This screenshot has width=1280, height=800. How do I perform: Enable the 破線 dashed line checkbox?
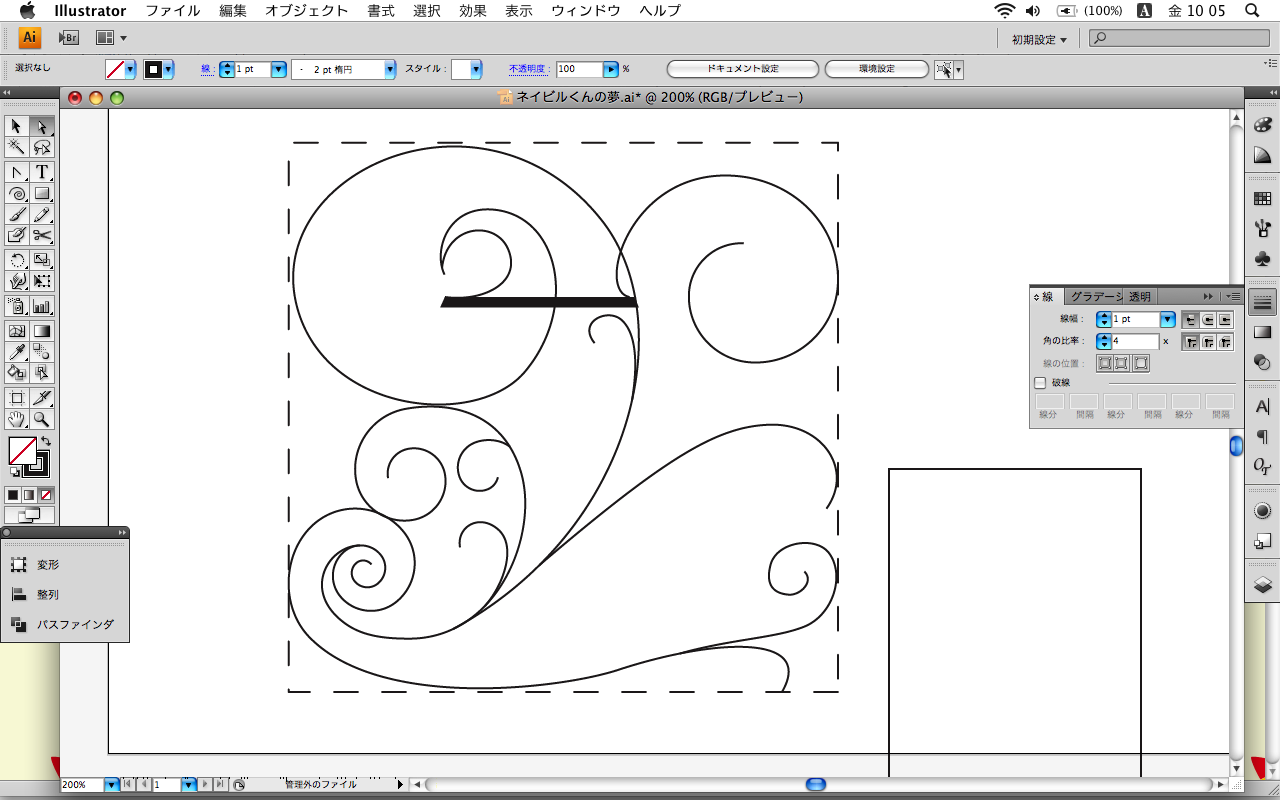pos(1040,382)
